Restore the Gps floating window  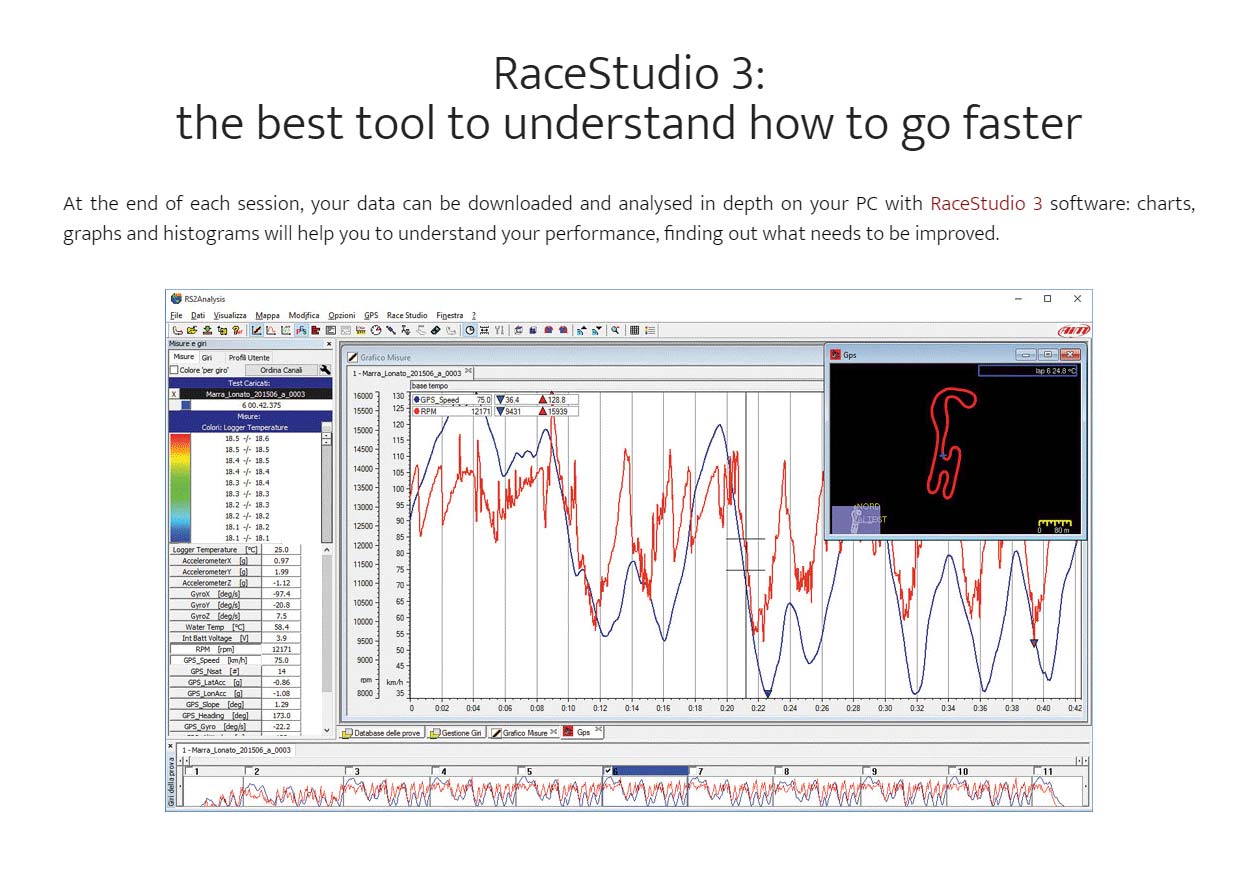[1046, 354]
